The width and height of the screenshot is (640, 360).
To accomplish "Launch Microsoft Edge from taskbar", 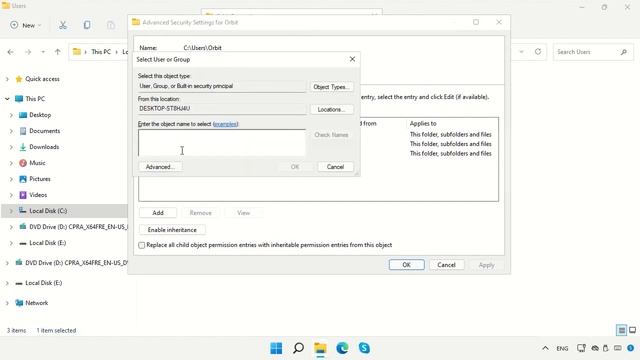I will click(x=342, y=348).
